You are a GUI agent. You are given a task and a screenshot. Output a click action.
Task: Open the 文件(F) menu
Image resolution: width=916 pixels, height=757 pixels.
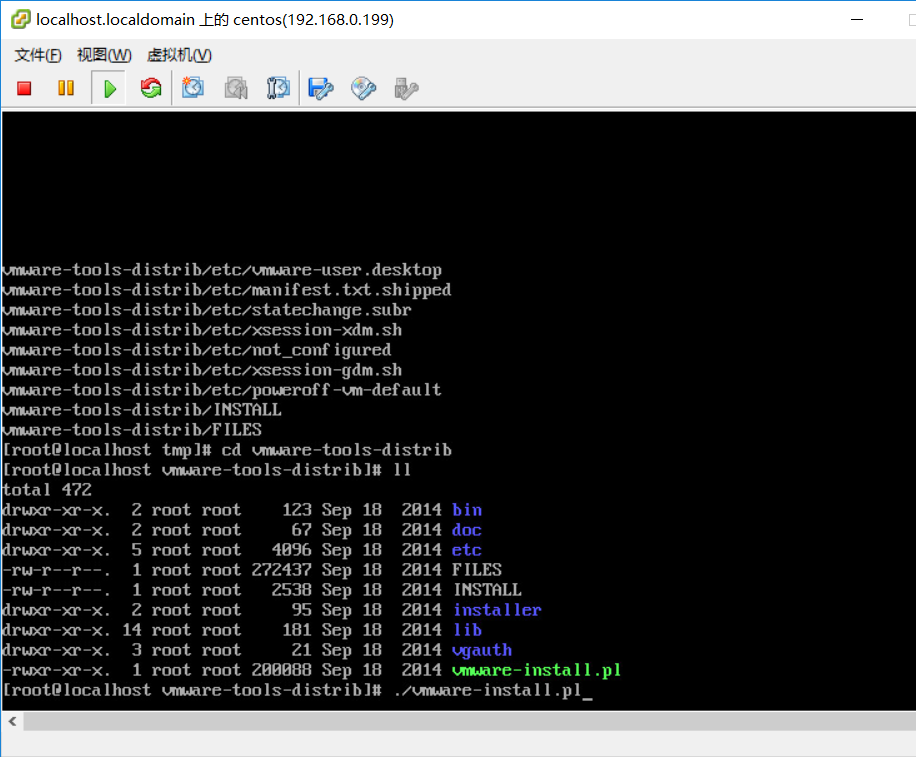(x=38, y=55)
